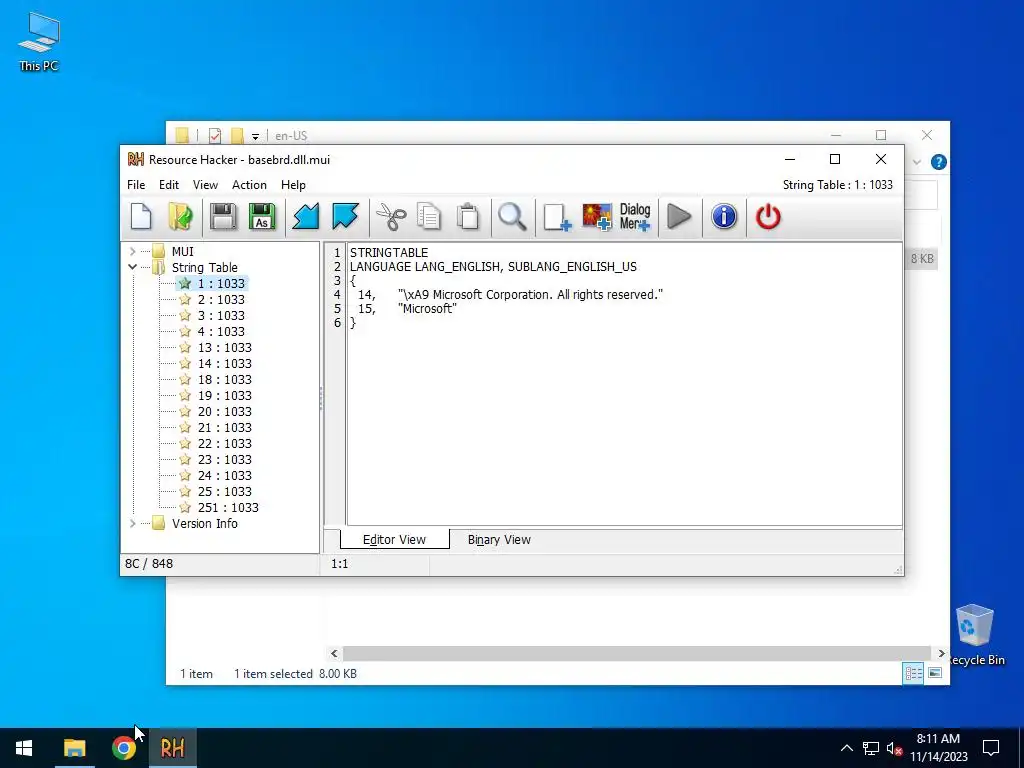Show hidden system tray icons

tap(846, 748)
